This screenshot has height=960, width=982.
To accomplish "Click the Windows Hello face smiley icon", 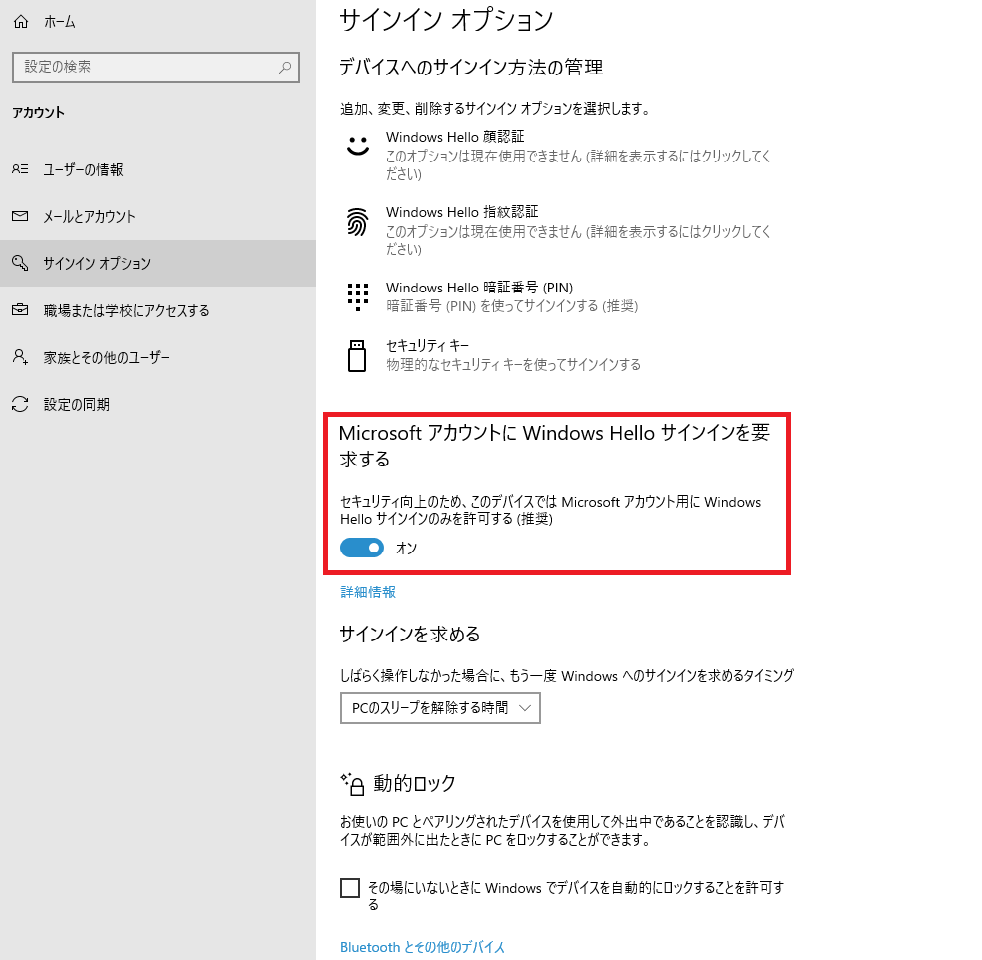I will [x=358, y=147].
